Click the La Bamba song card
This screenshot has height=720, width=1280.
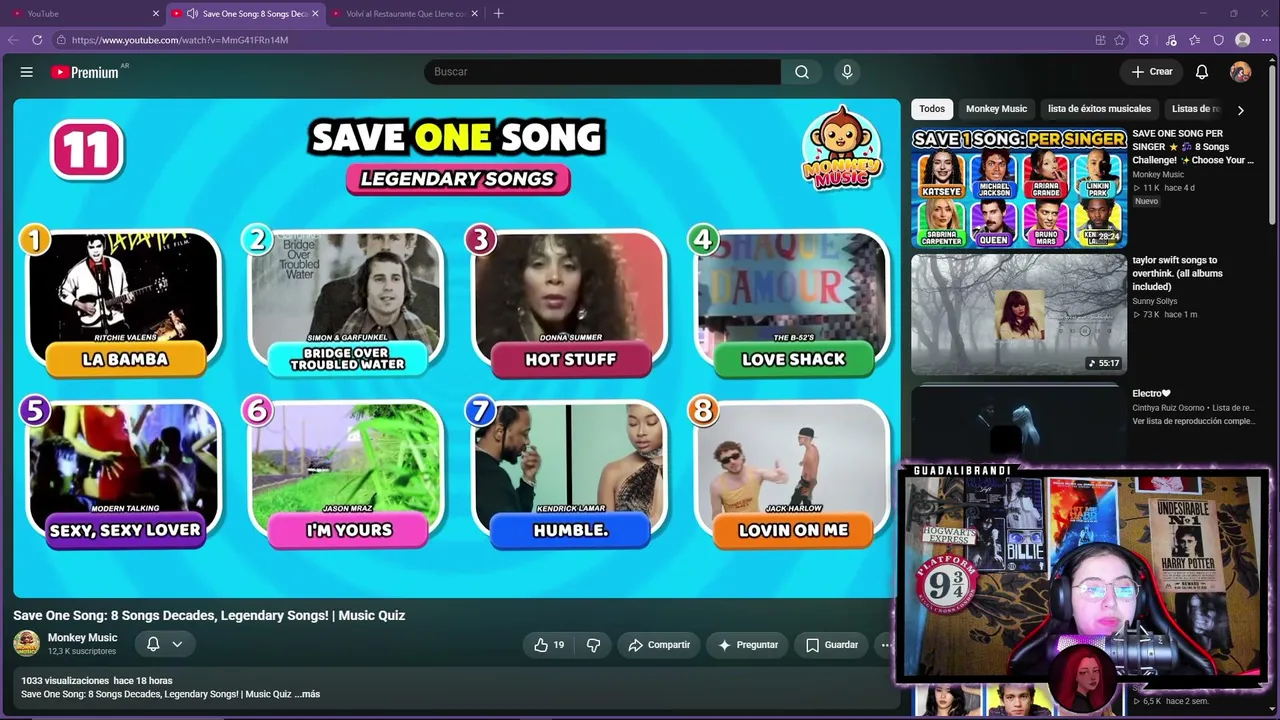124,305
